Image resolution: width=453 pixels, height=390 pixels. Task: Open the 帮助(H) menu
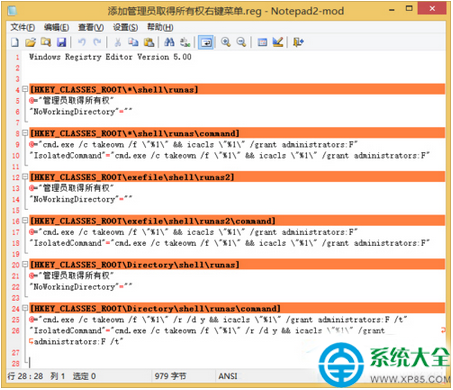coord(160,27)
